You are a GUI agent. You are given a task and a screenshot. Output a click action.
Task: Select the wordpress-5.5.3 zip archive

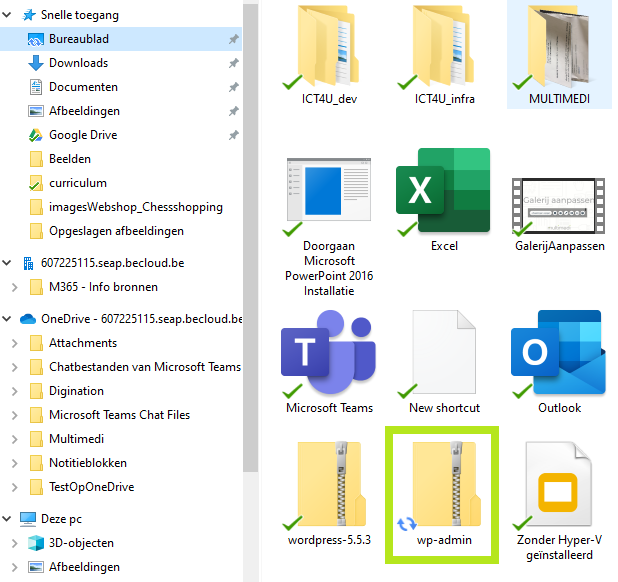pyautogui.click(x=331, y=483)
